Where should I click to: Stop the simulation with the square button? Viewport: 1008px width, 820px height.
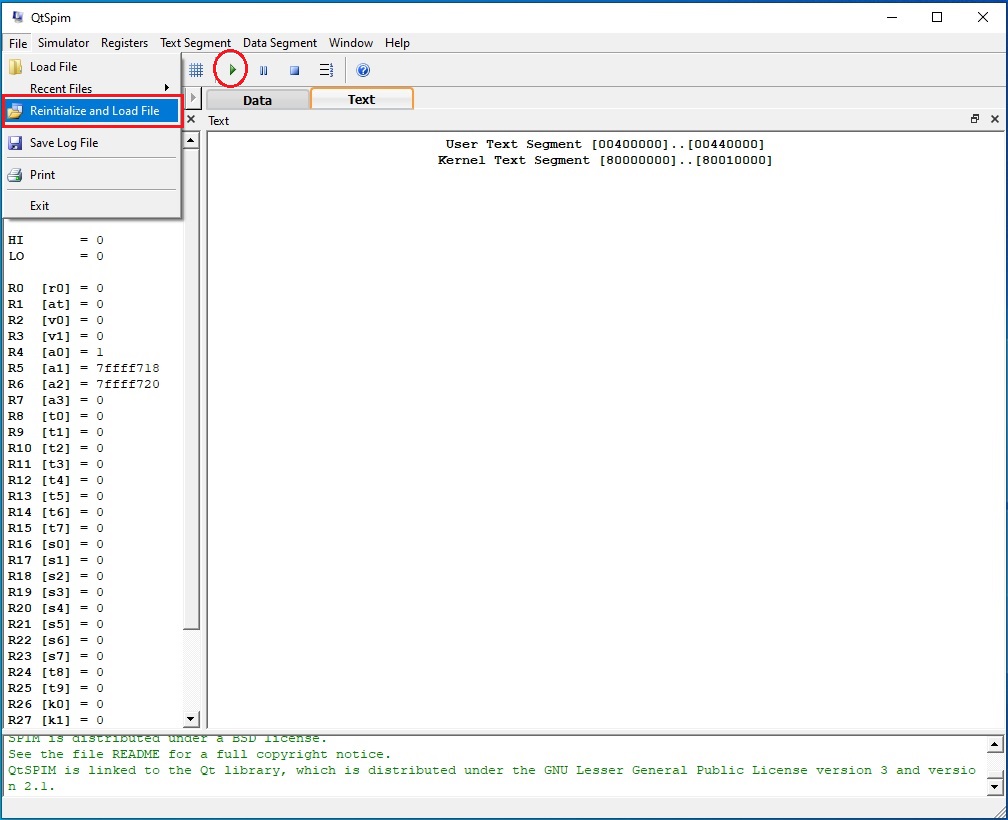[294, 71]
